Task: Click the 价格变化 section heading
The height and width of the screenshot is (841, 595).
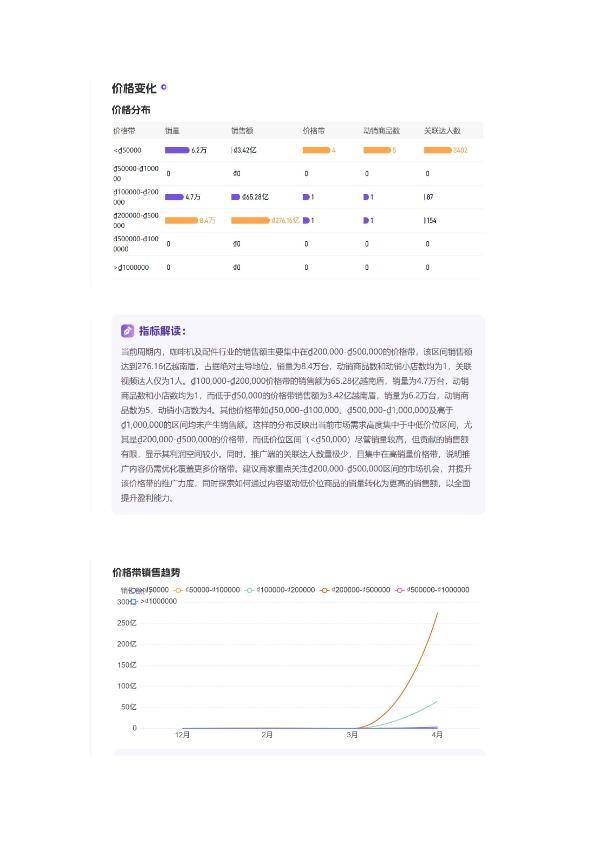Action: click(134, 88)
